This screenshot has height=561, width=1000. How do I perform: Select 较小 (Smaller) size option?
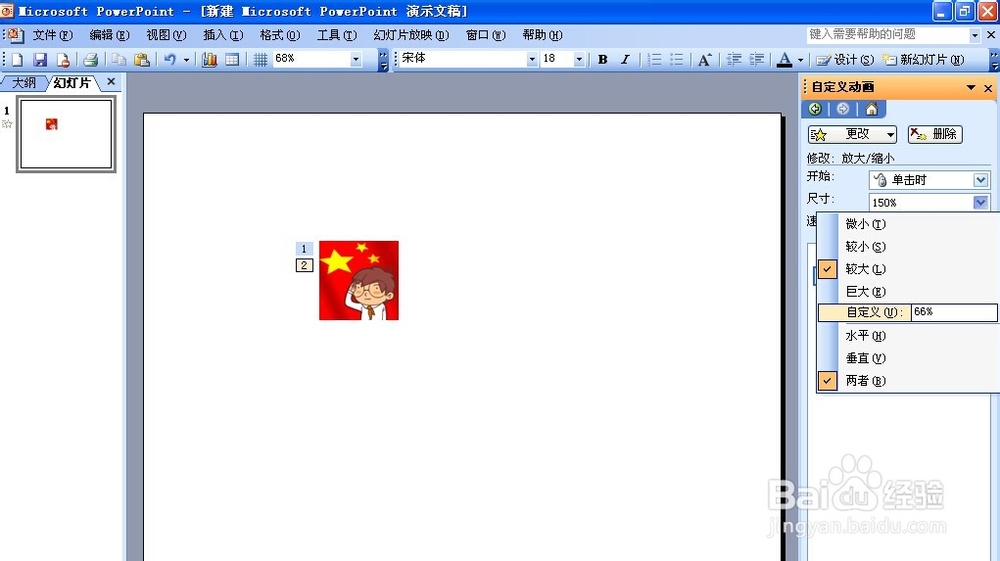tap(908, 247)
